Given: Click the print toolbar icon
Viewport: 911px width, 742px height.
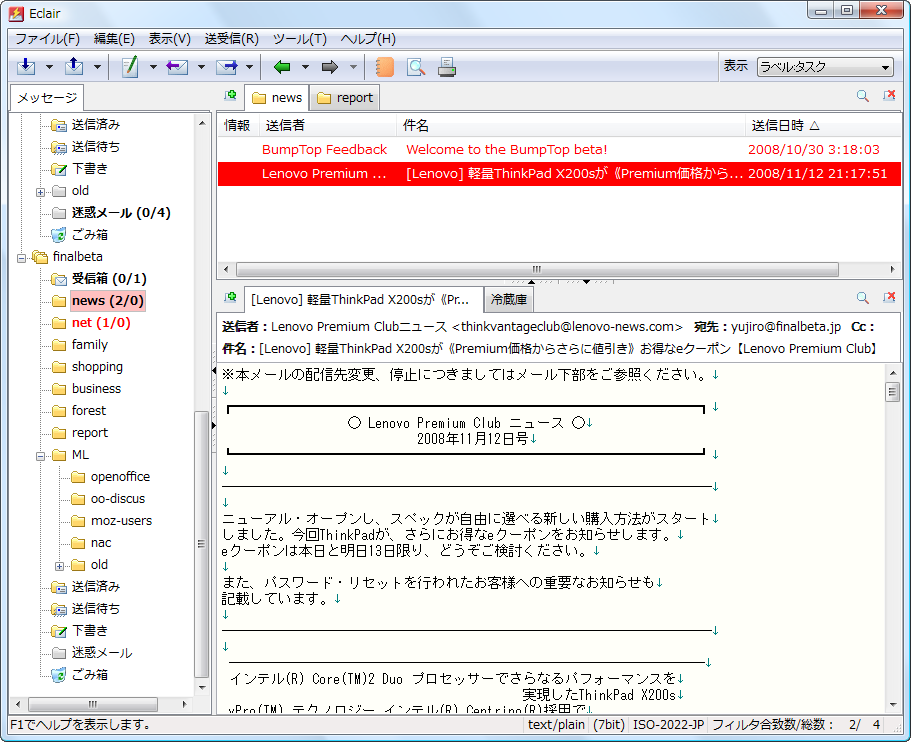Looking at the screenshot, I should coord(447,67).
